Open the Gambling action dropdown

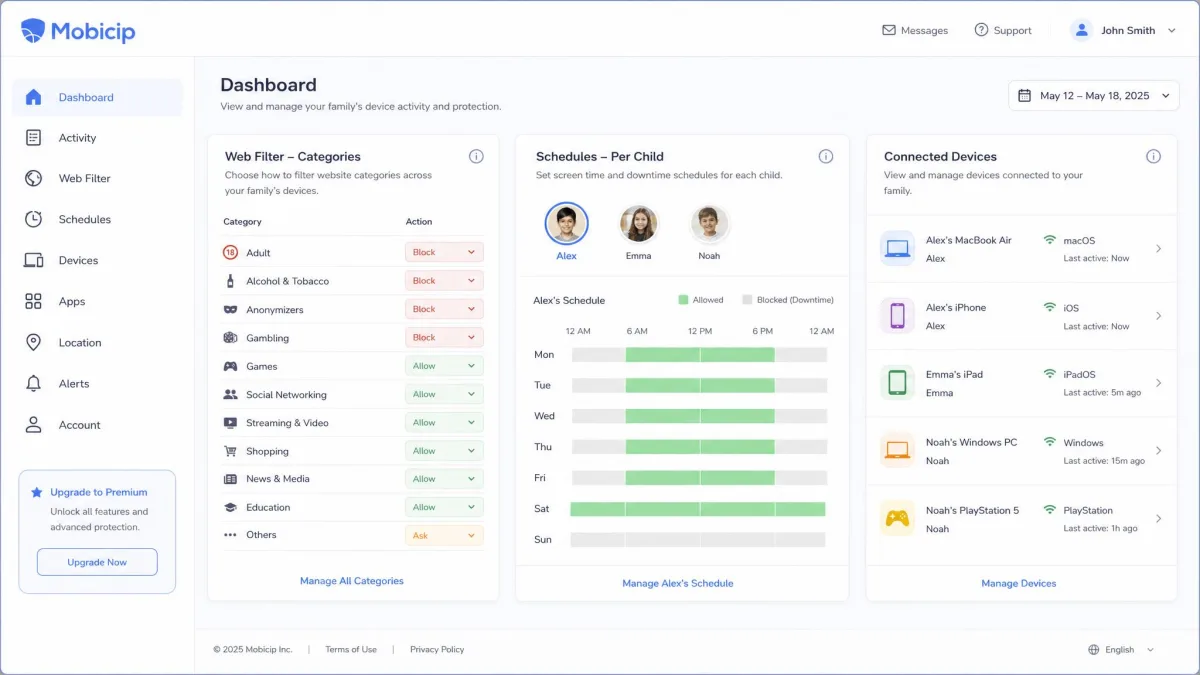coord(444,337)
